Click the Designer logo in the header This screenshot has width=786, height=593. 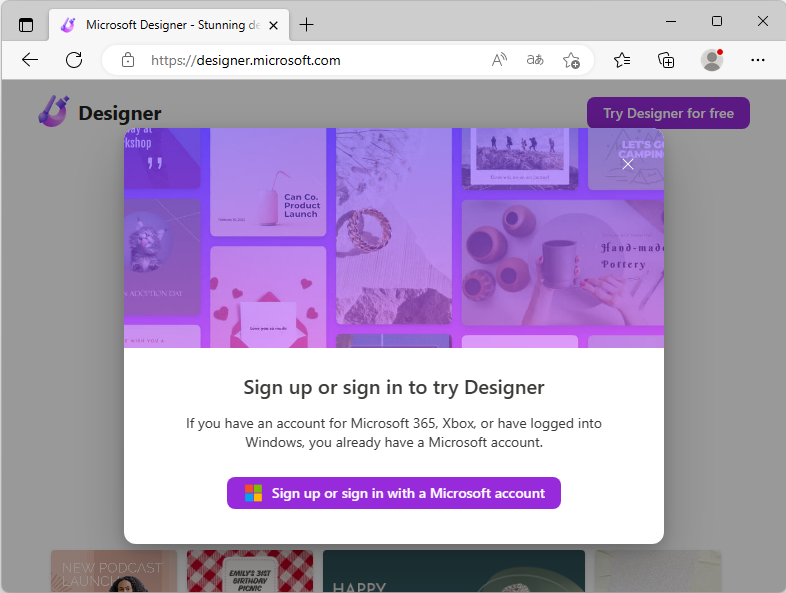click(x=100, y=112)
